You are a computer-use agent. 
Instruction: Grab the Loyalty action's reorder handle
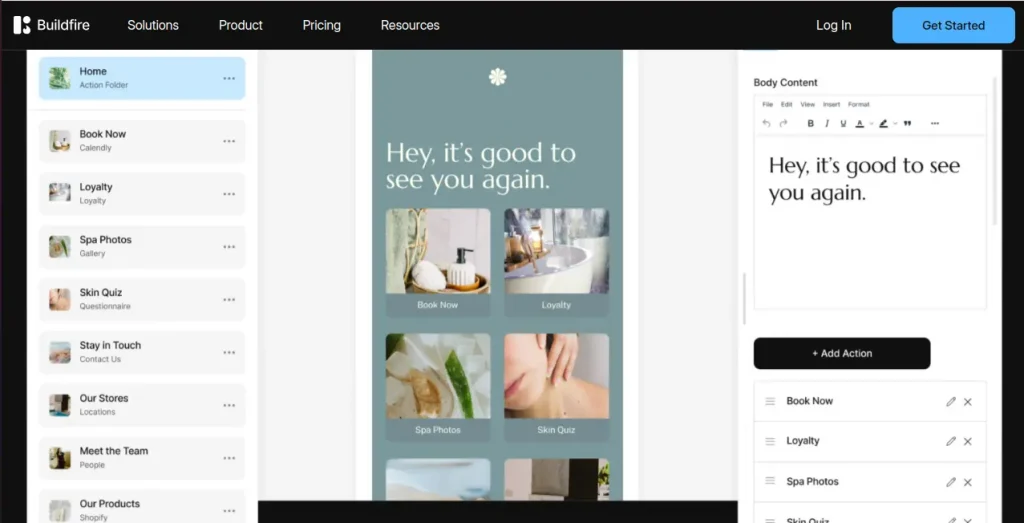[x=770, y=441]
